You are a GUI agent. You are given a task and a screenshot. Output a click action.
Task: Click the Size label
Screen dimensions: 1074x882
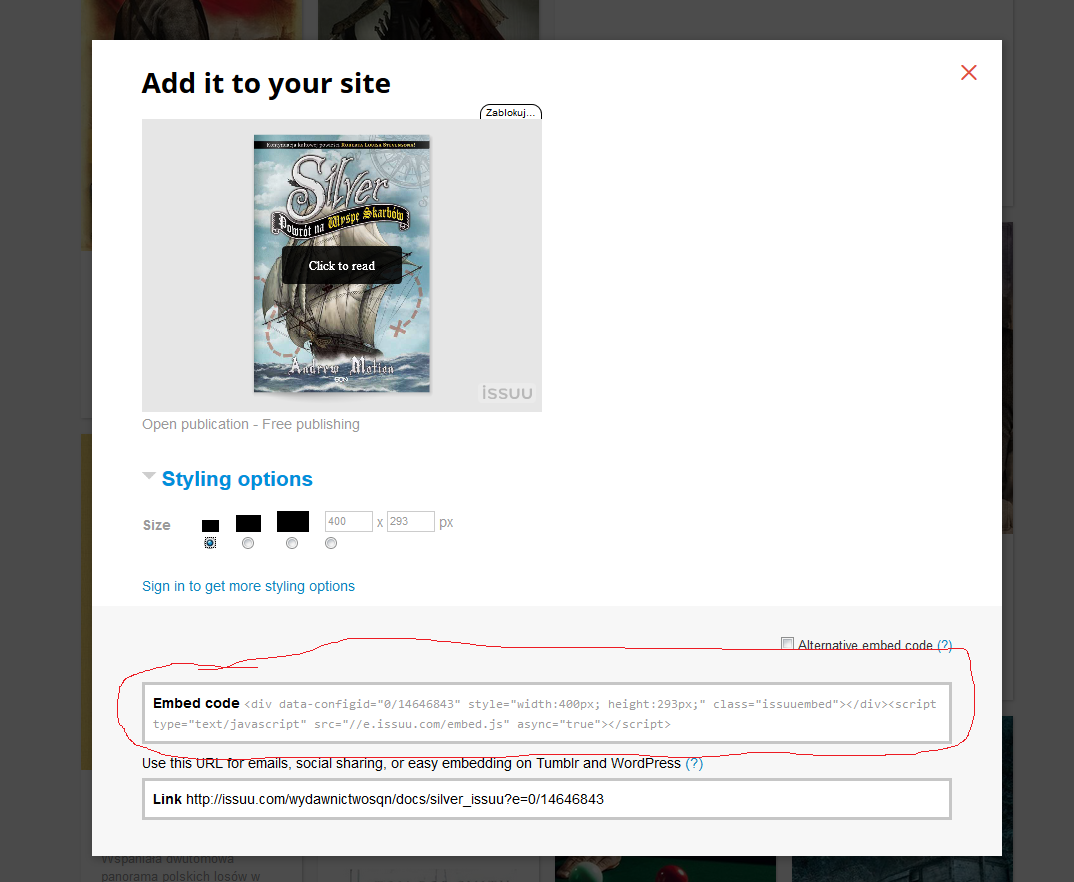(x=156, y=525)
